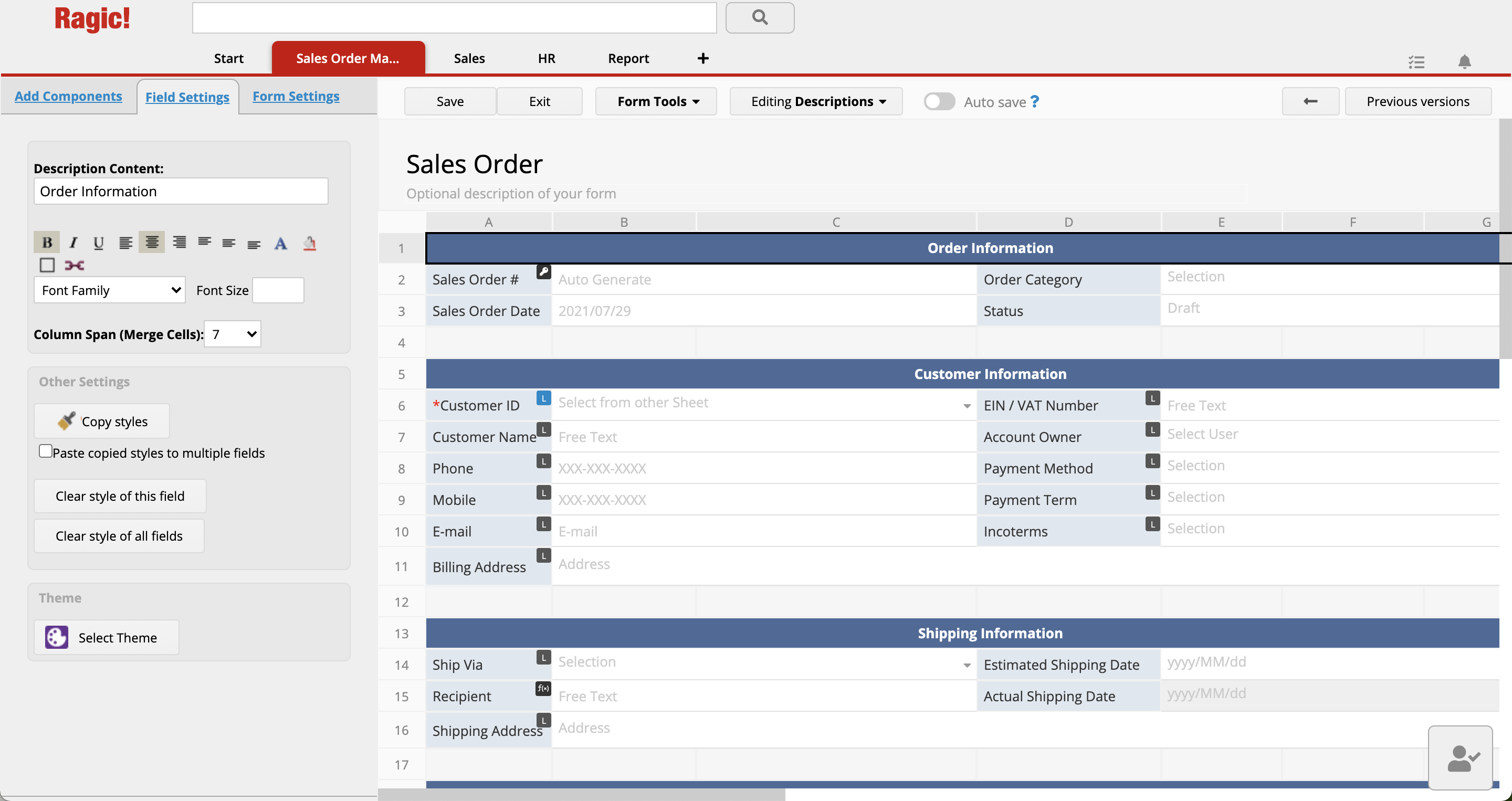
Task: Apply italic formatting in Description toolbar
Action: [73, 242]
